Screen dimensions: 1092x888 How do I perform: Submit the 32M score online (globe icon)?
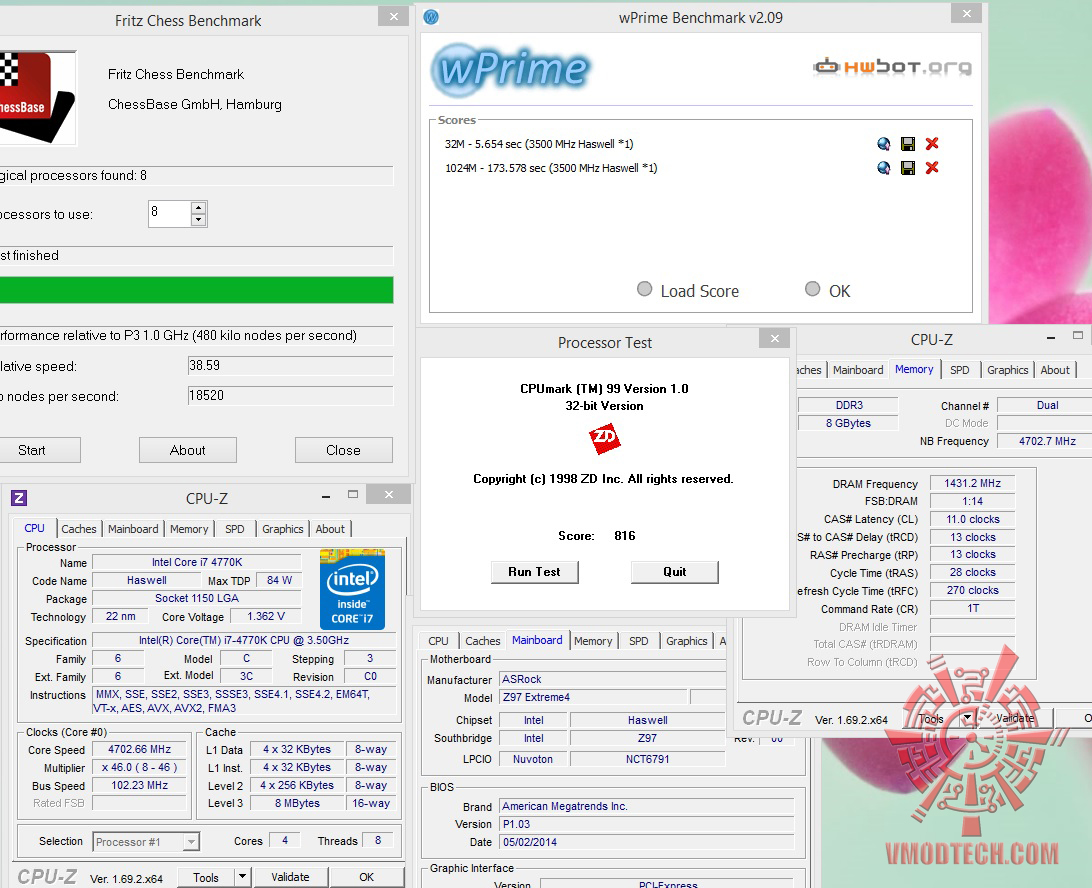(883, 144)
